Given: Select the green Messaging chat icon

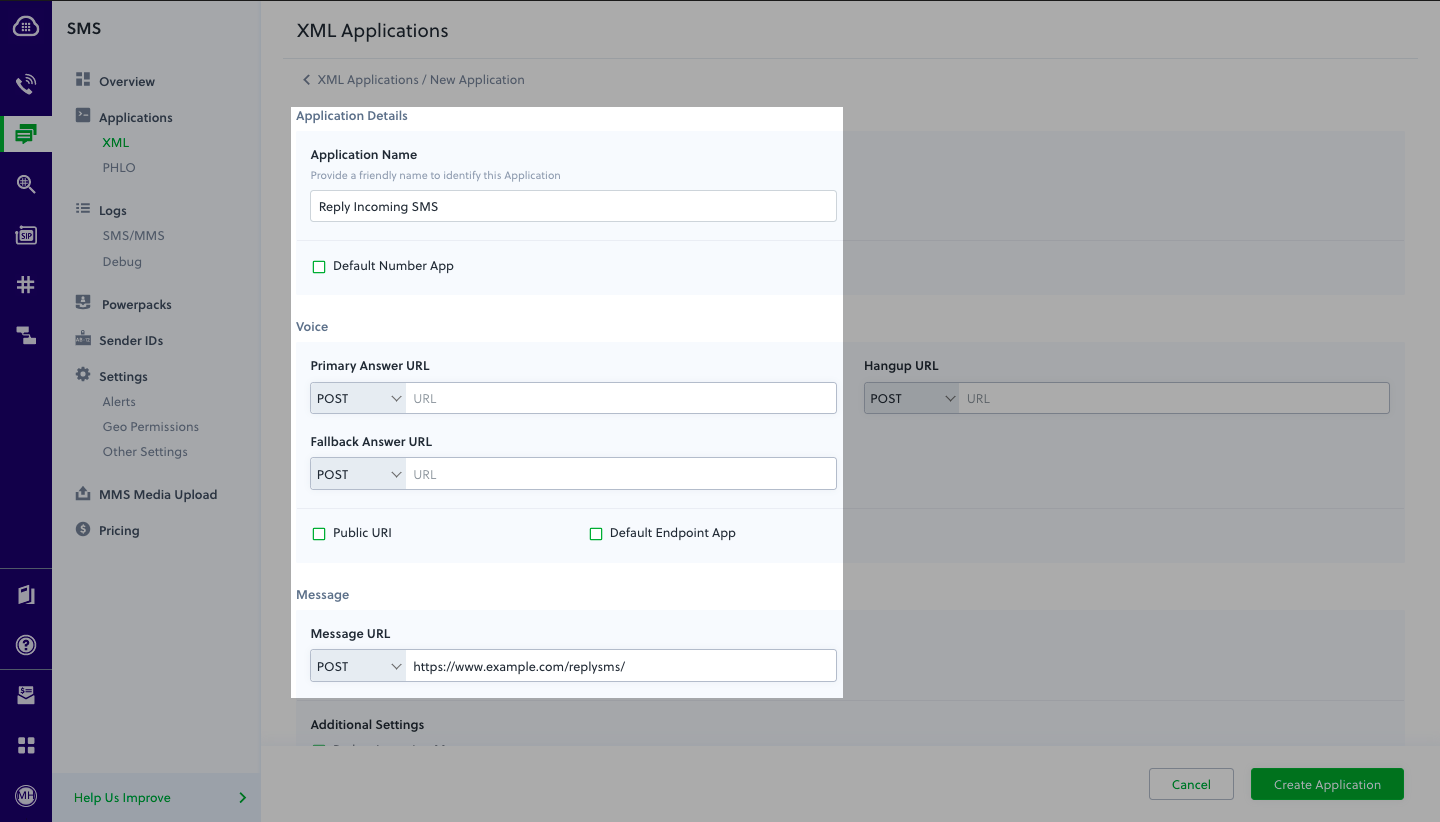Looking at the screenshot, I should point(25,133).
